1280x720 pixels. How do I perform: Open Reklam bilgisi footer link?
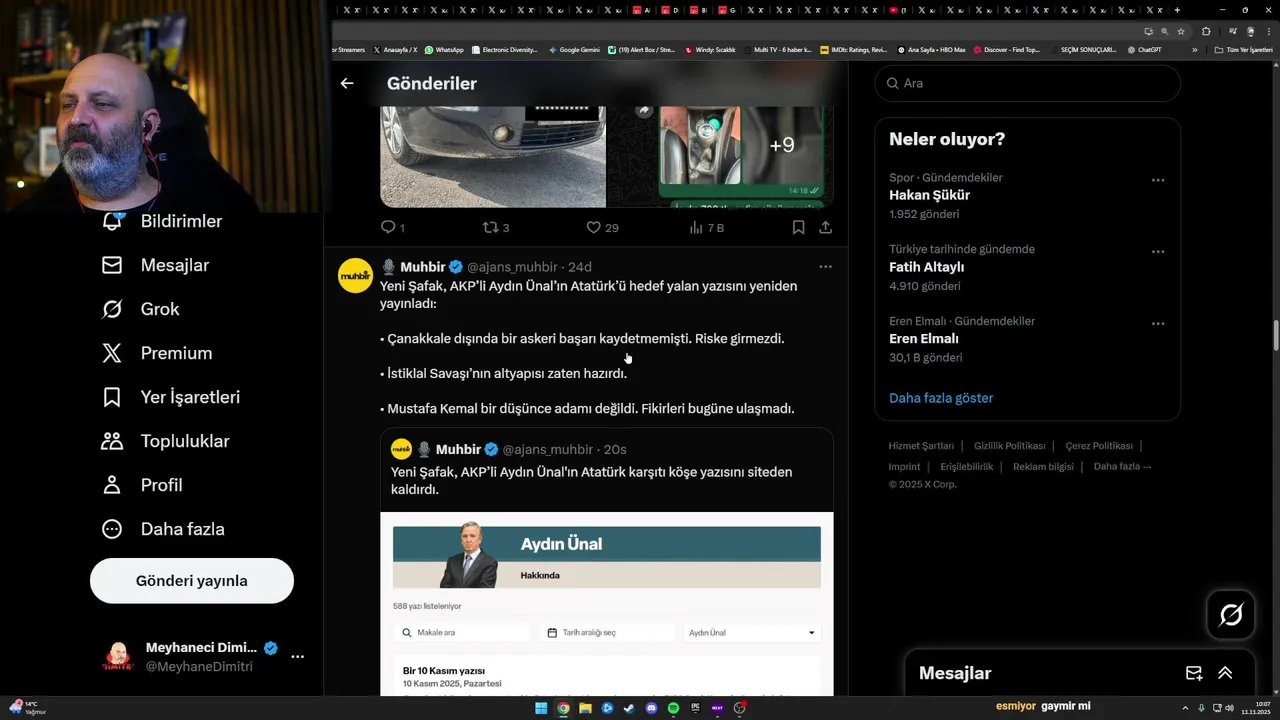tap(1043, 467)
